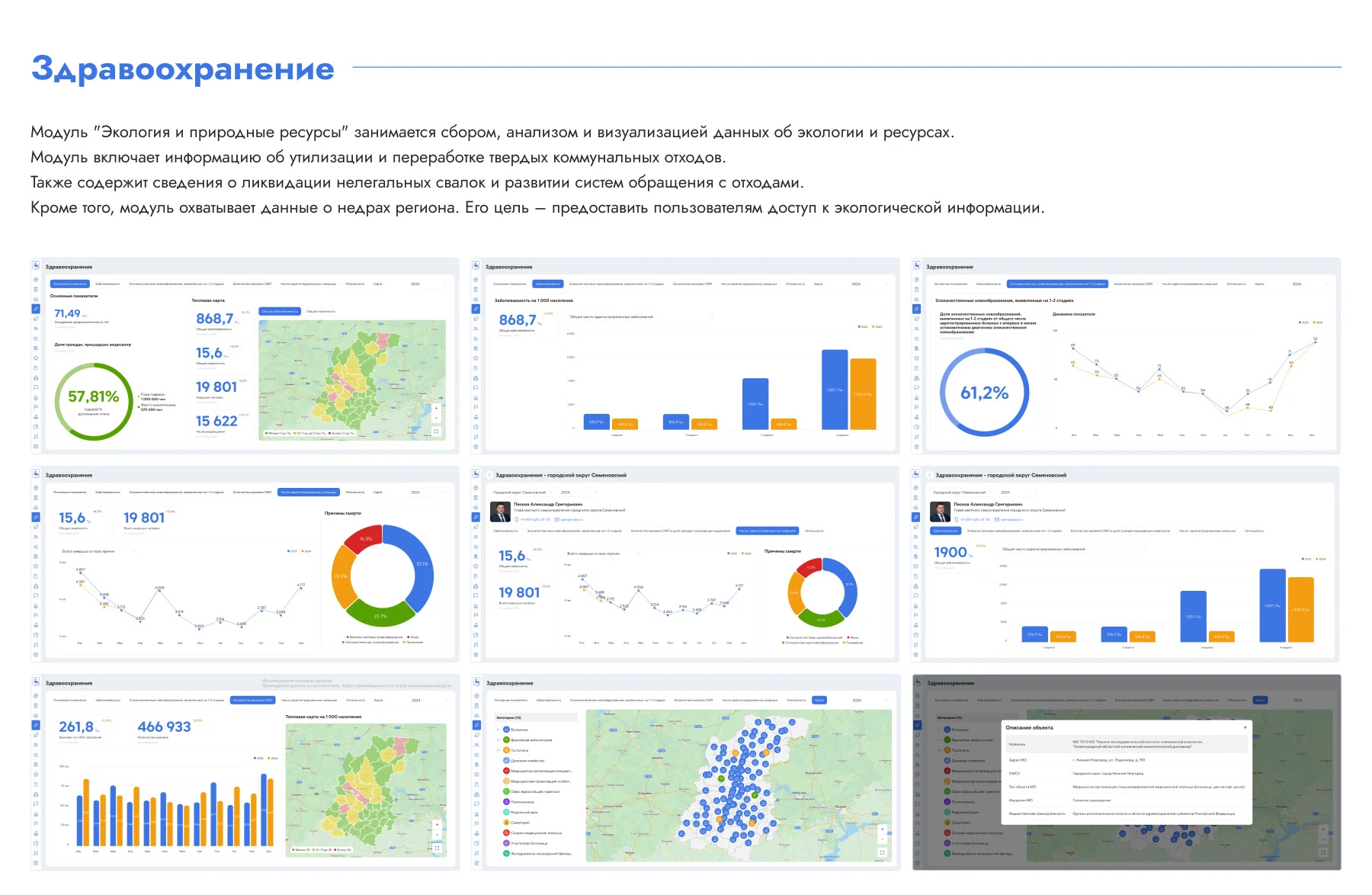Viewport: 1372px width, 895px height.
Task: Enable "Поликлиника" category on undimmed markers map
Action: point(499,802)
